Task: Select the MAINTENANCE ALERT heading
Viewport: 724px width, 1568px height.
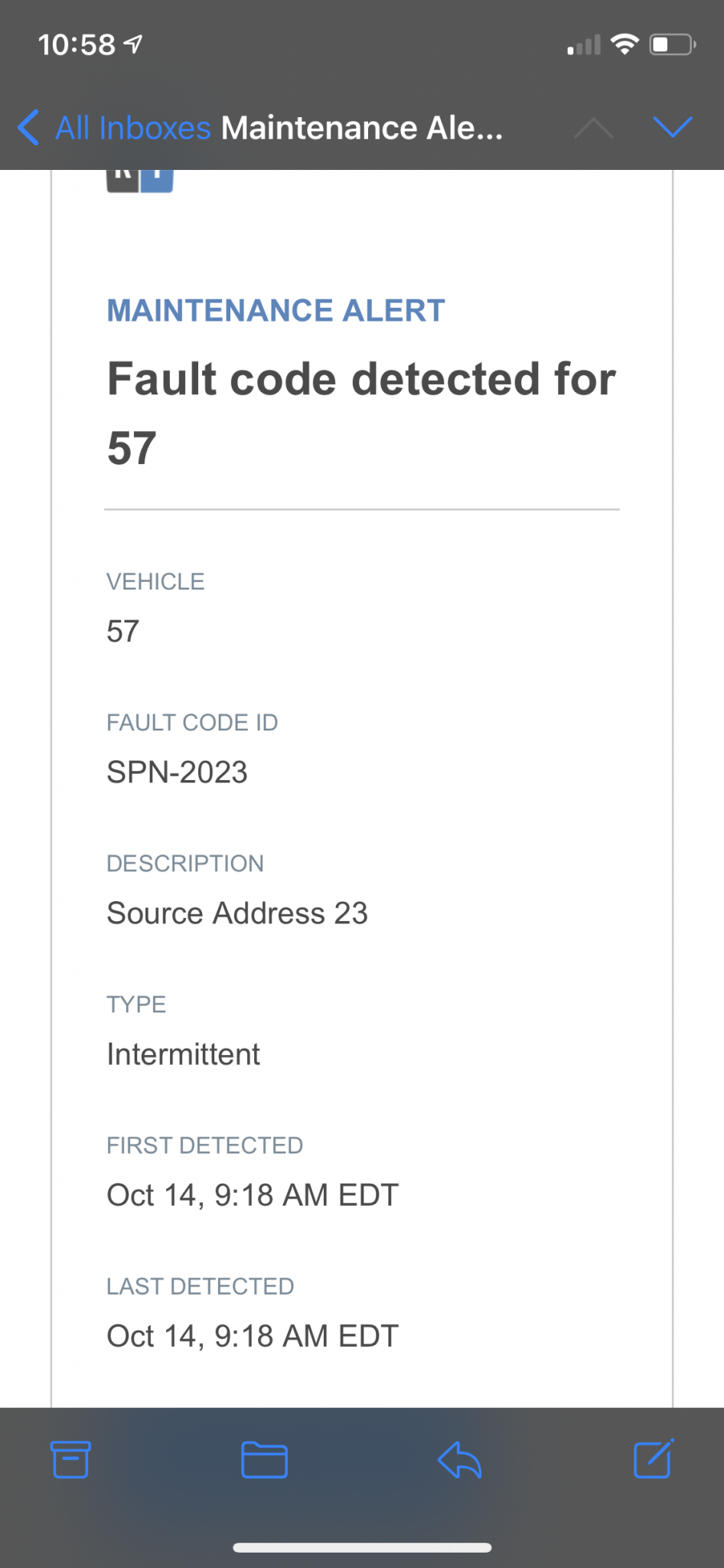Action: coord(276,311)
